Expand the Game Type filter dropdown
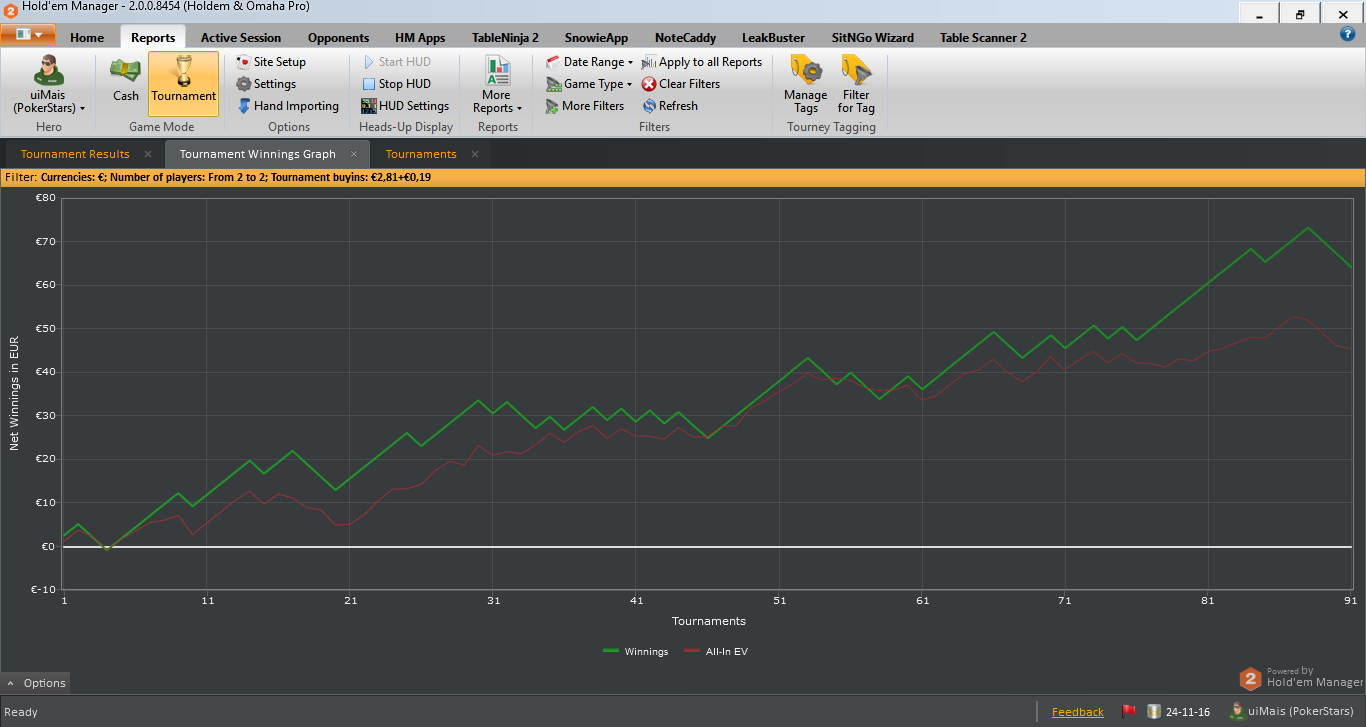Screen dimensions: 1366x727 click(589, 84)
